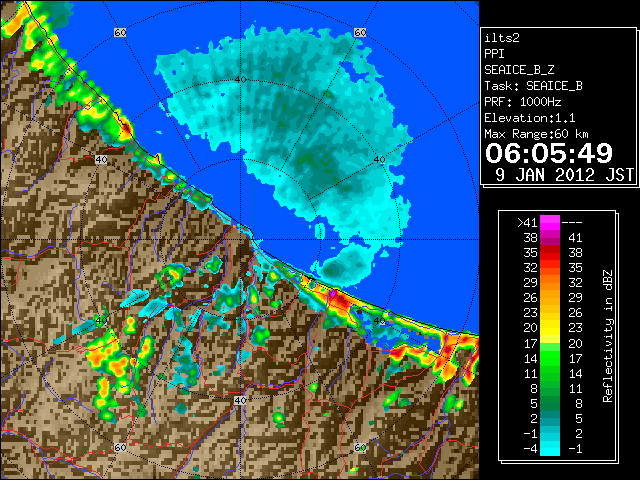Viewport: 640px width, 480px height.
Task: Select the "Task: SEAICE_B" line
Action: [x=533, y=86]
